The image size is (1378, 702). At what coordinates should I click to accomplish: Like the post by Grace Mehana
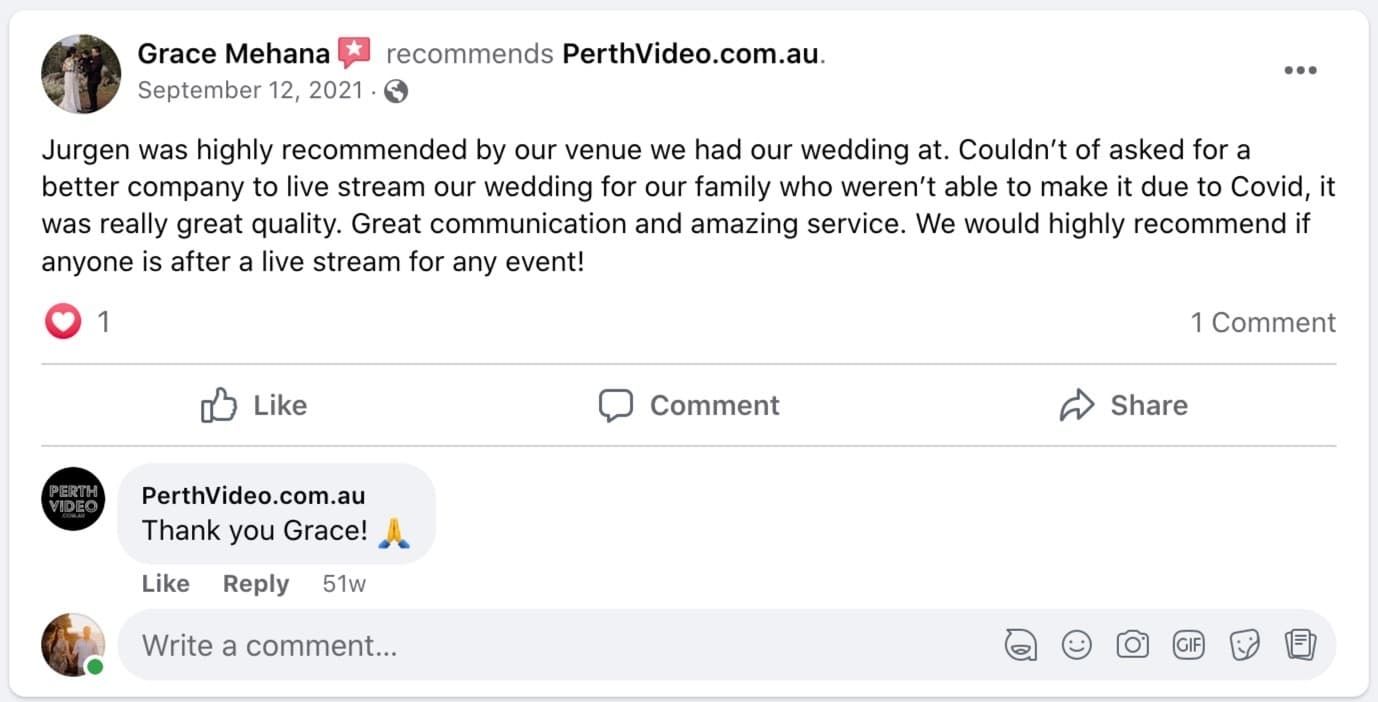pos(254,405)
